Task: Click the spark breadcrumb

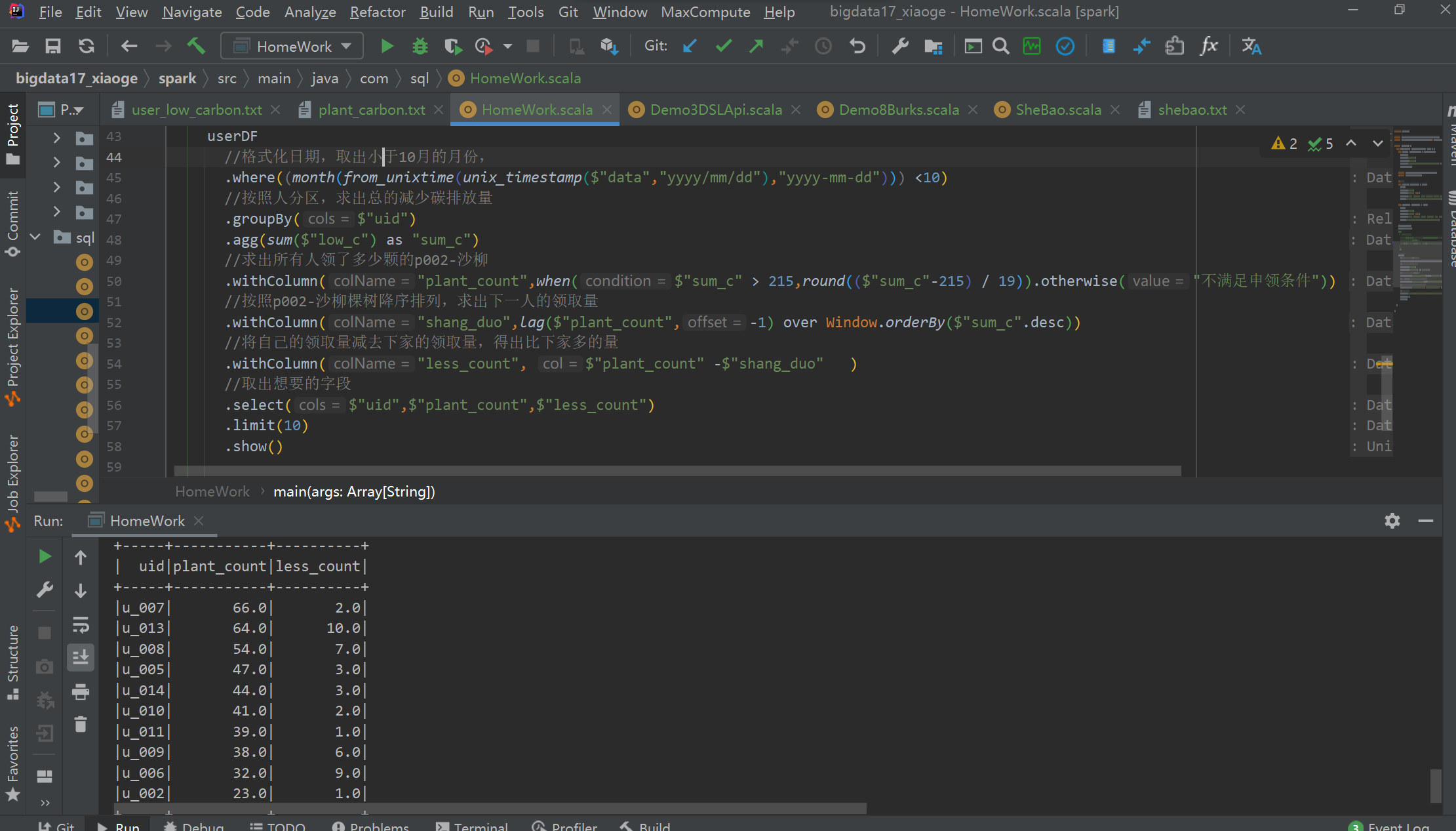Action: click(177, 79)
